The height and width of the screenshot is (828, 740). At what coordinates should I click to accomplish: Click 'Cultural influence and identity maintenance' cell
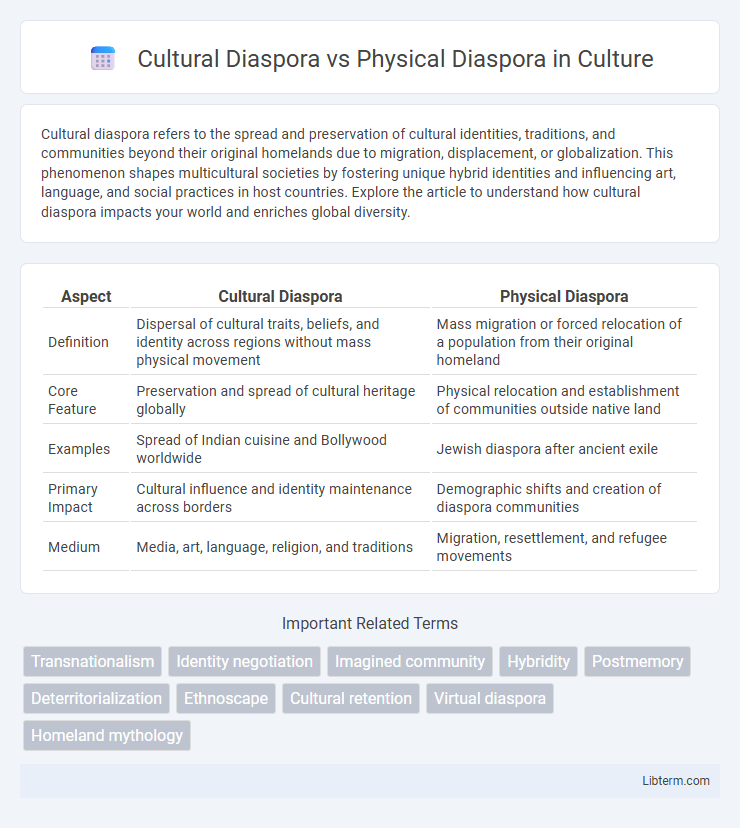[280, 498]
